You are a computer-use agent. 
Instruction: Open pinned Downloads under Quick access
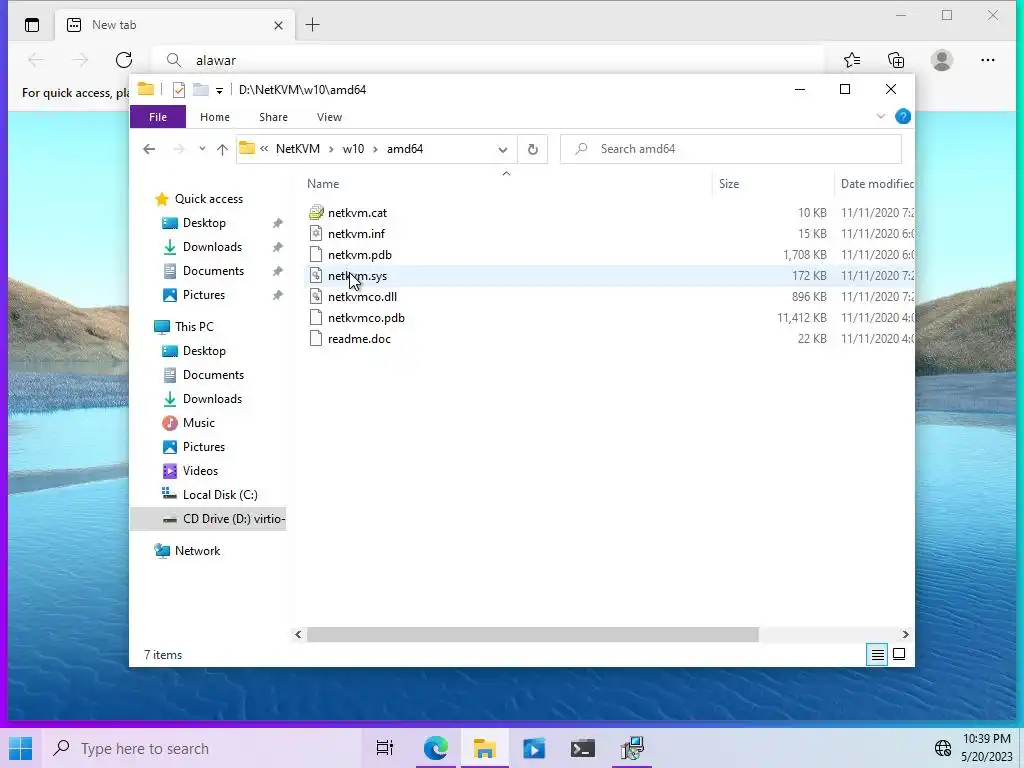212,247
